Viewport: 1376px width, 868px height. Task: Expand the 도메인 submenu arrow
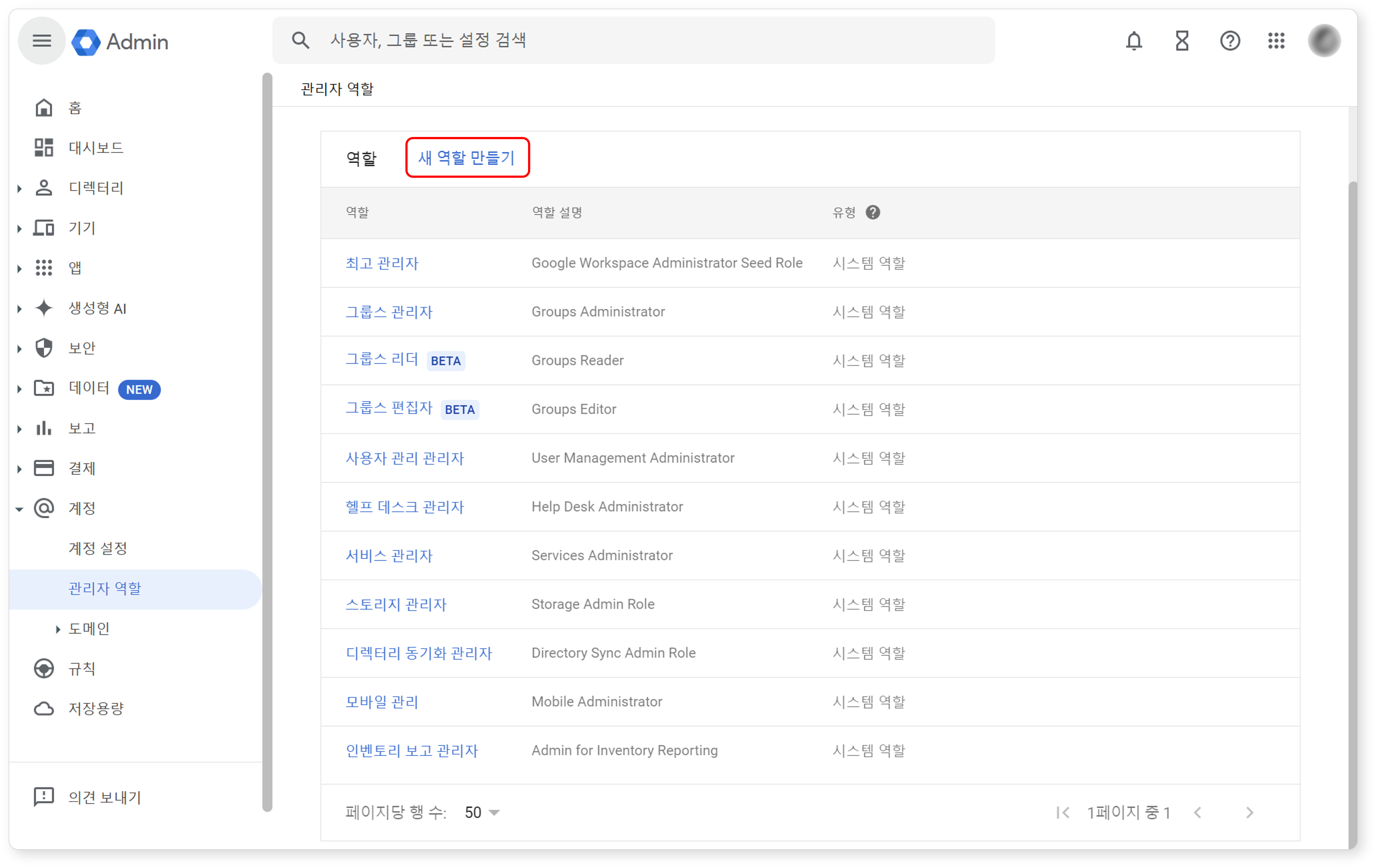click(x=58, y=629)
